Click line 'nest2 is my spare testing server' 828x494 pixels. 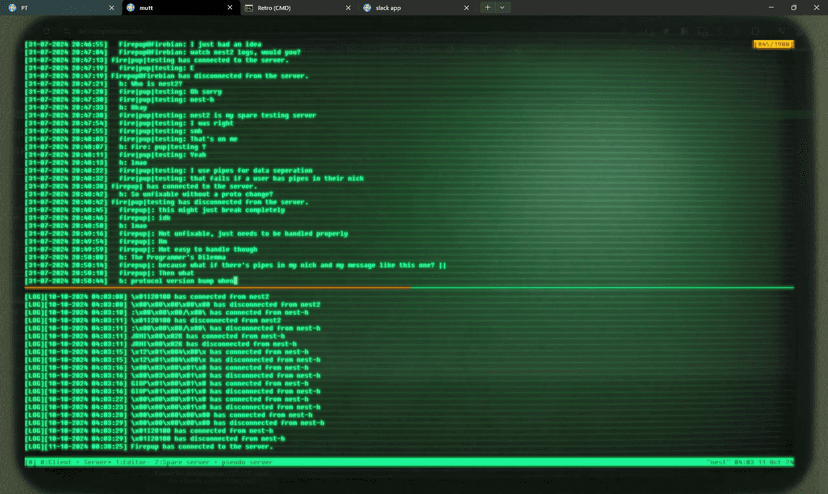pyautogui.click(x=253, y=115)
